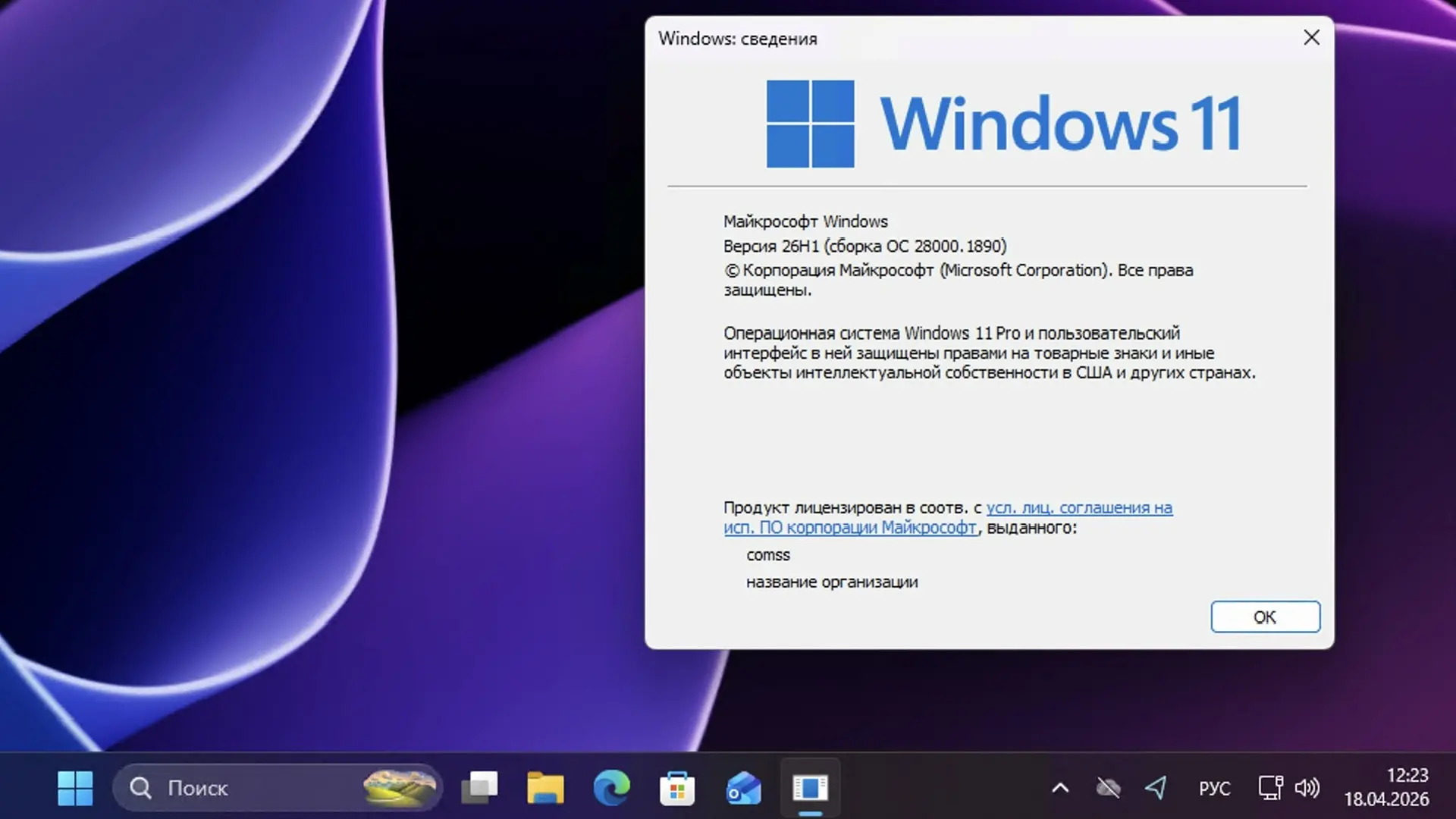The height and width of the screenshot is (819, 1456).
Task: Click the Майкрософт Windows text line
Action: point(805,221)
